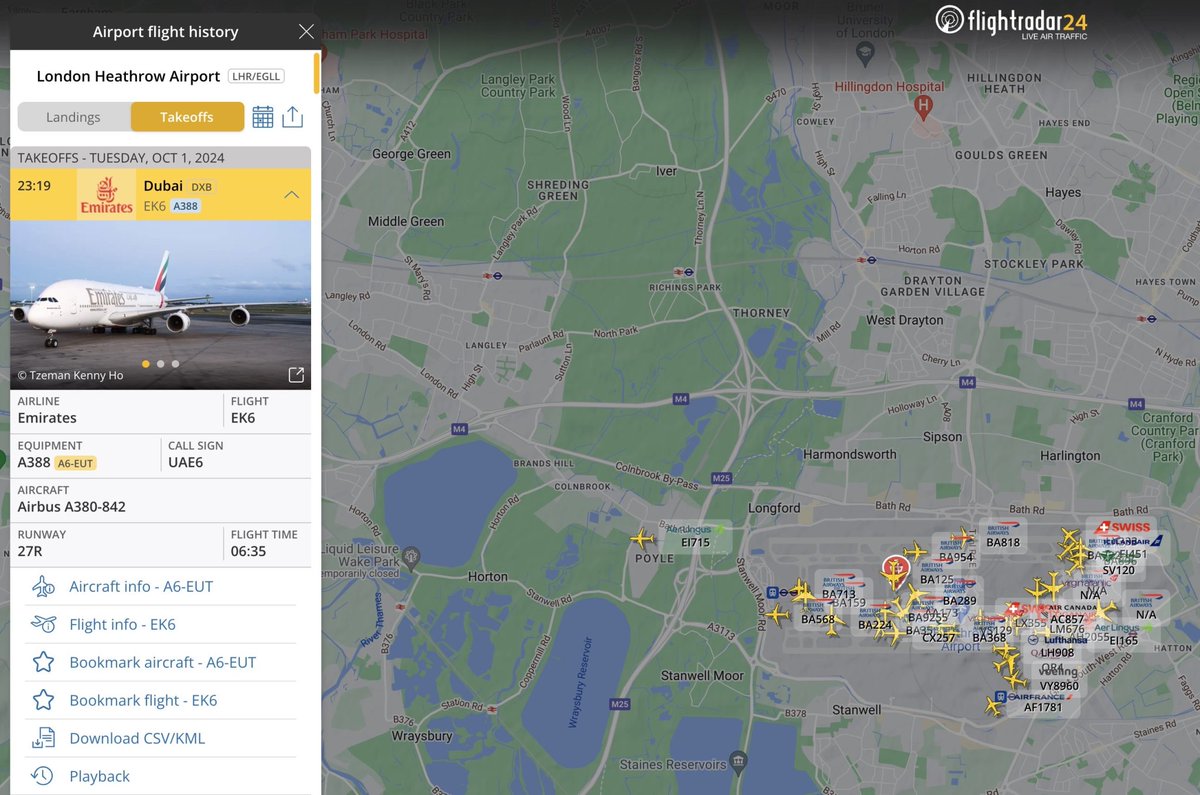
Task: Click the open-photo-in-new-window icon
Action: (296, 373)
